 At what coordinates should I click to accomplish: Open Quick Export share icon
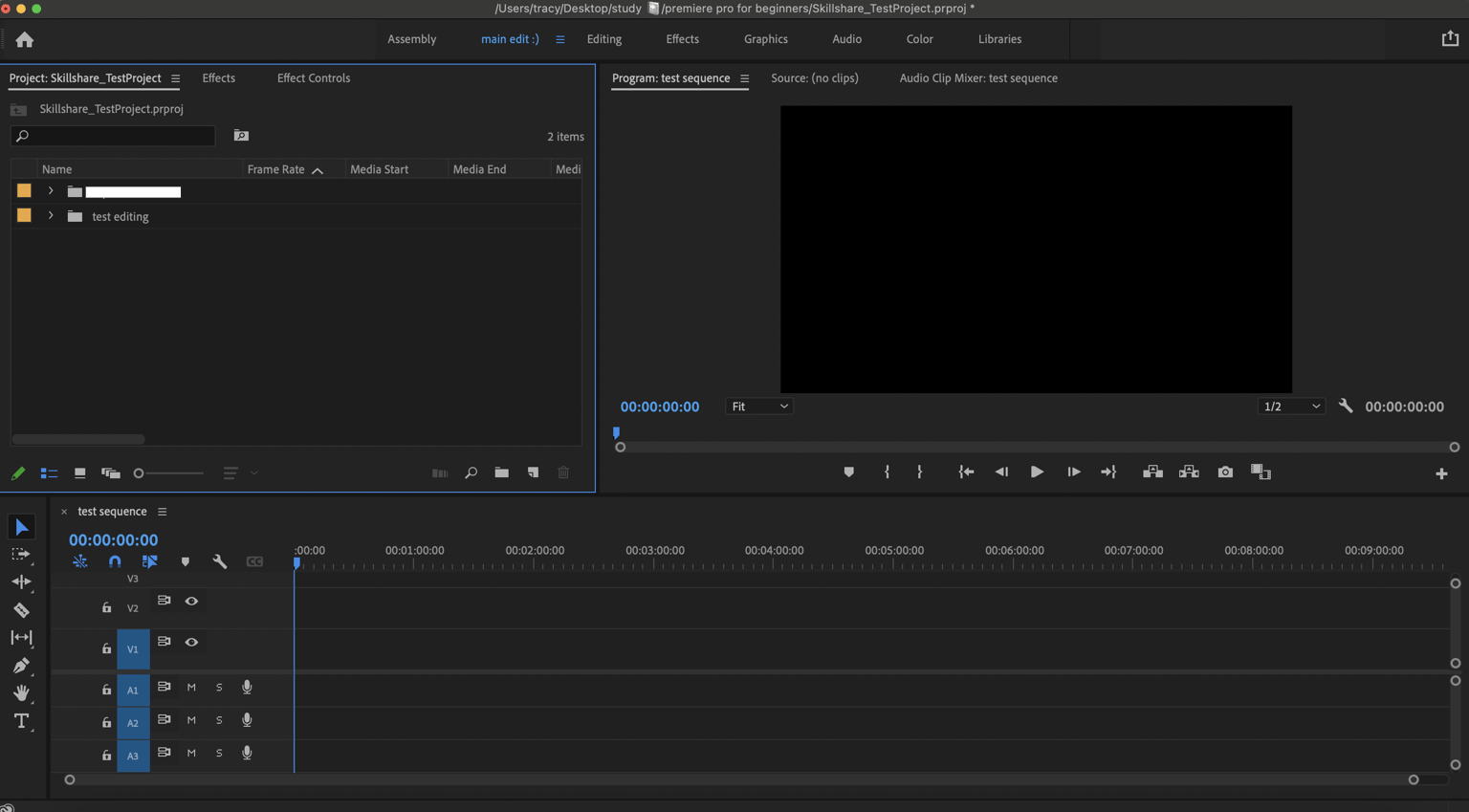[x=1450, y=38]
